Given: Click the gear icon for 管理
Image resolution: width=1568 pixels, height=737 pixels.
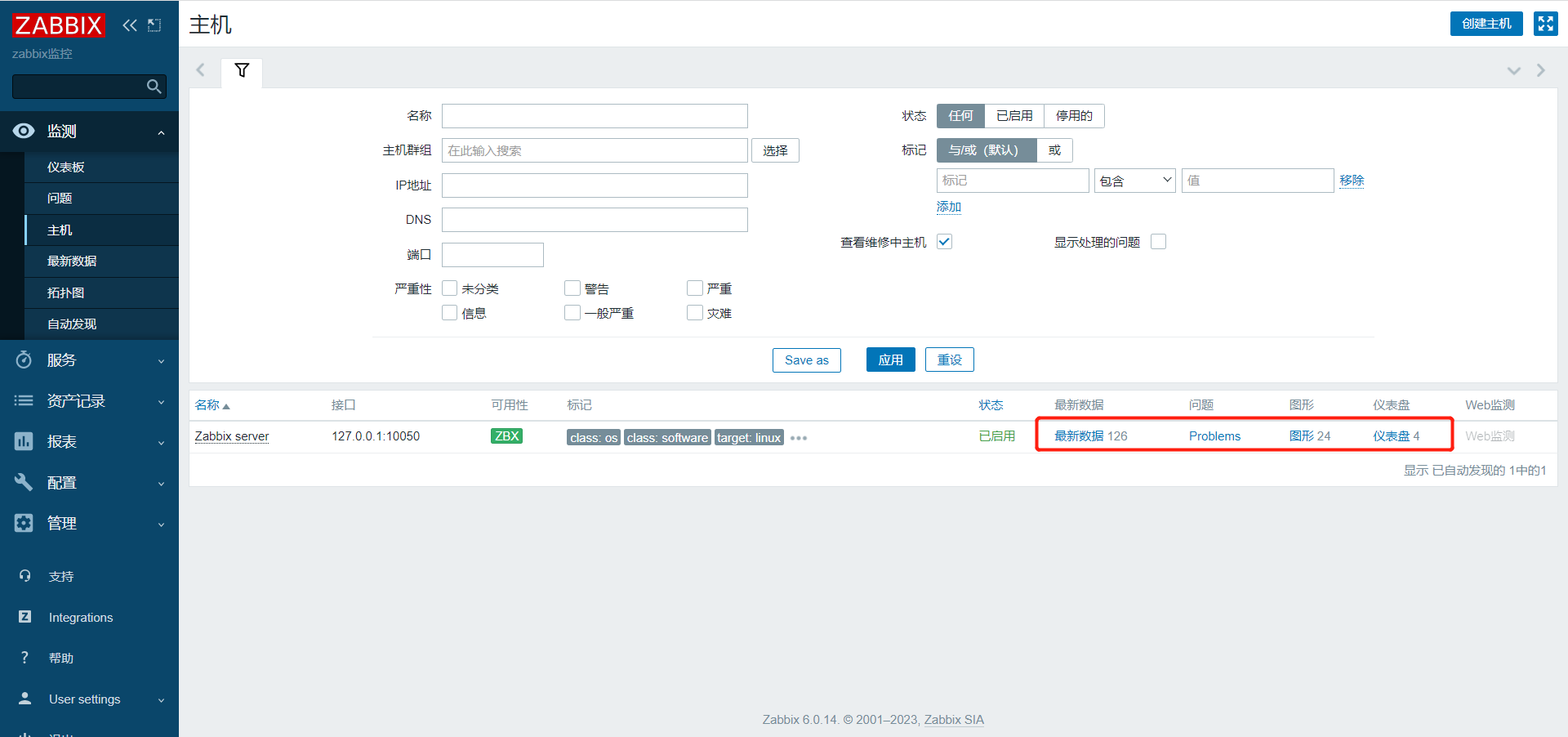Looking at the screenshot, I should pyautogui.click(x=24, y=523).
